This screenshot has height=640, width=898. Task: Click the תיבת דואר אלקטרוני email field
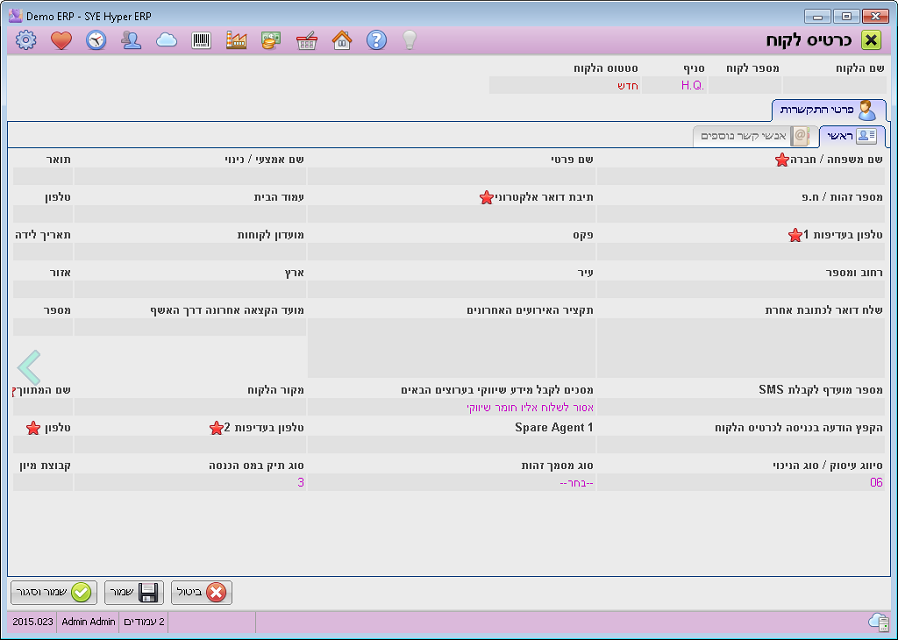click(451, 214)
